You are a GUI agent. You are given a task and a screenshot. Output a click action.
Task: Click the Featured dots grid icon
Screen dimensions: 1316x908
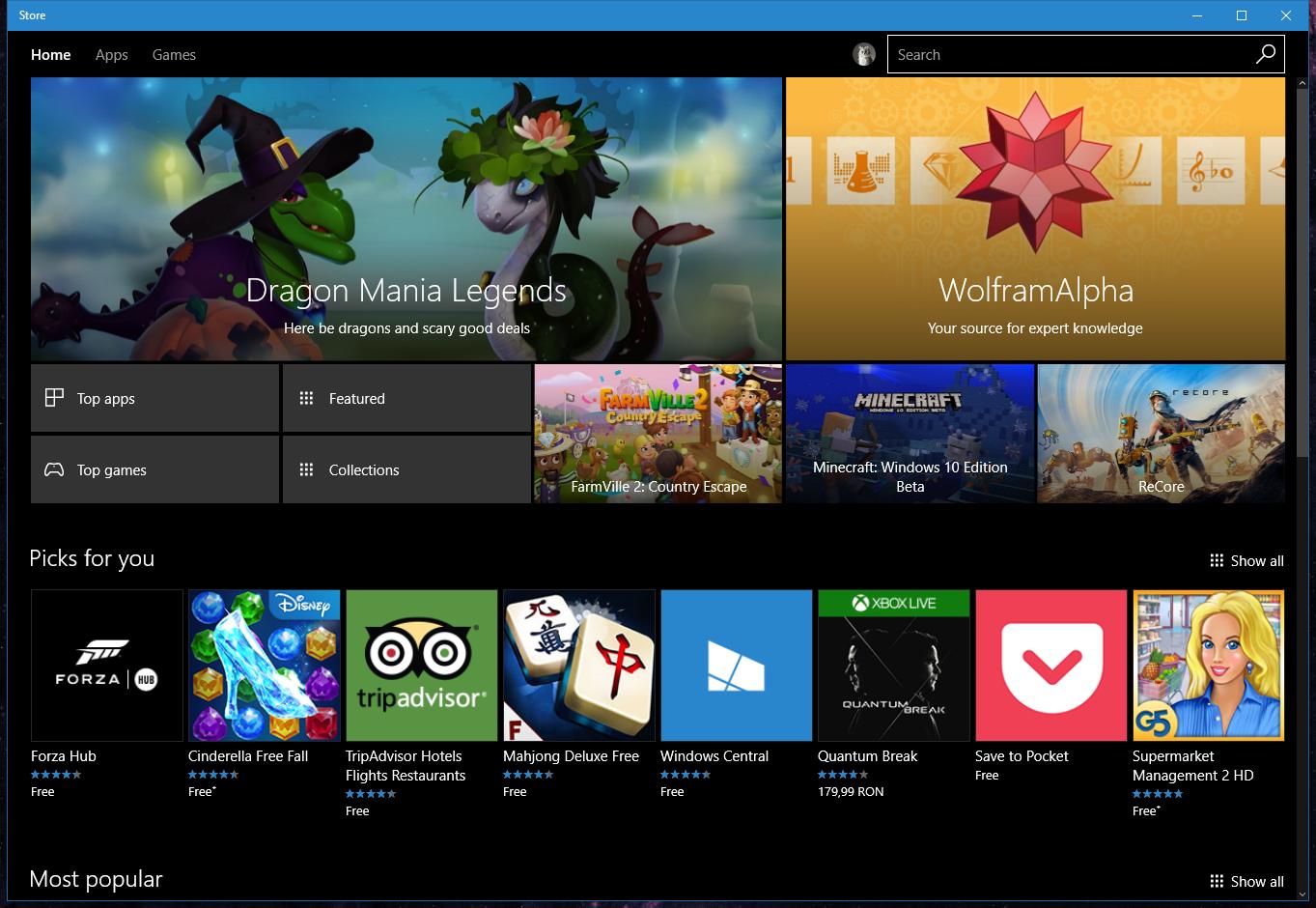pyautogui.click(x=306, y=398)
